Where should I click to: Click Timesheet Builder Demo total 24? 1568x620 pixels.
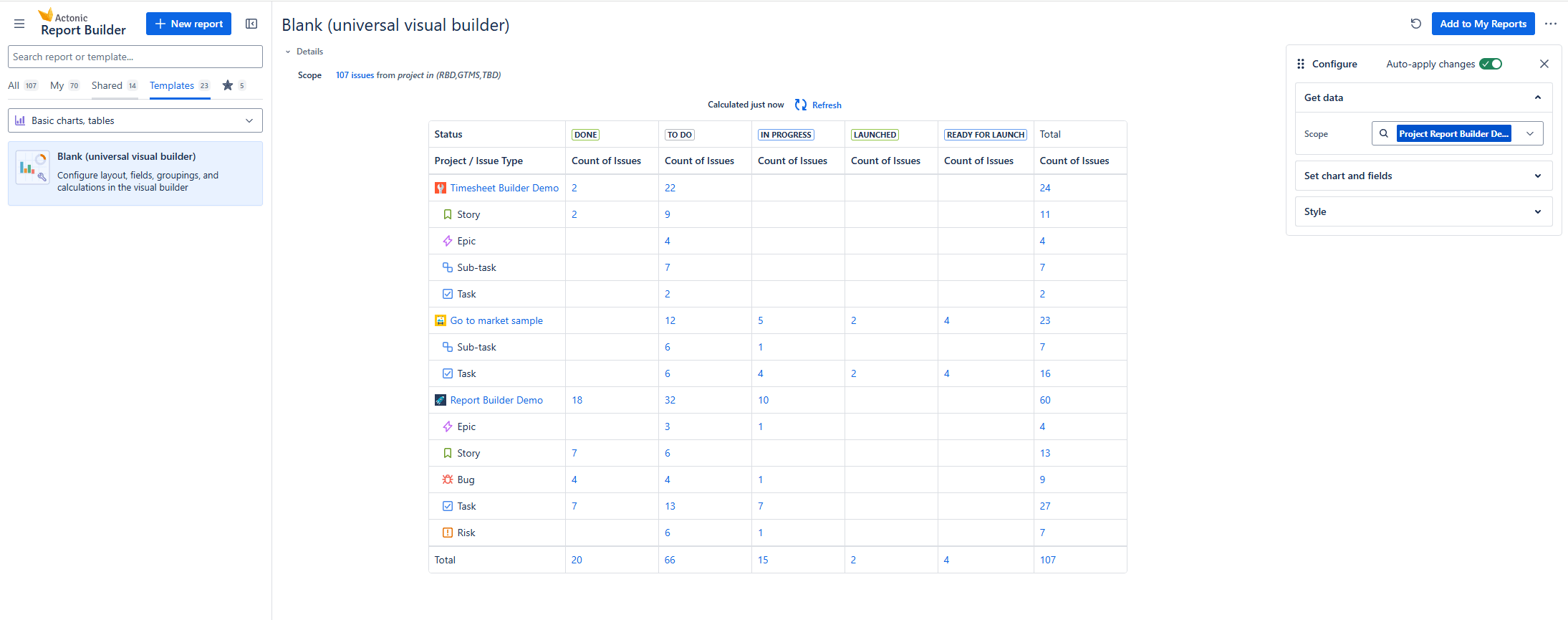point(1045,188)
